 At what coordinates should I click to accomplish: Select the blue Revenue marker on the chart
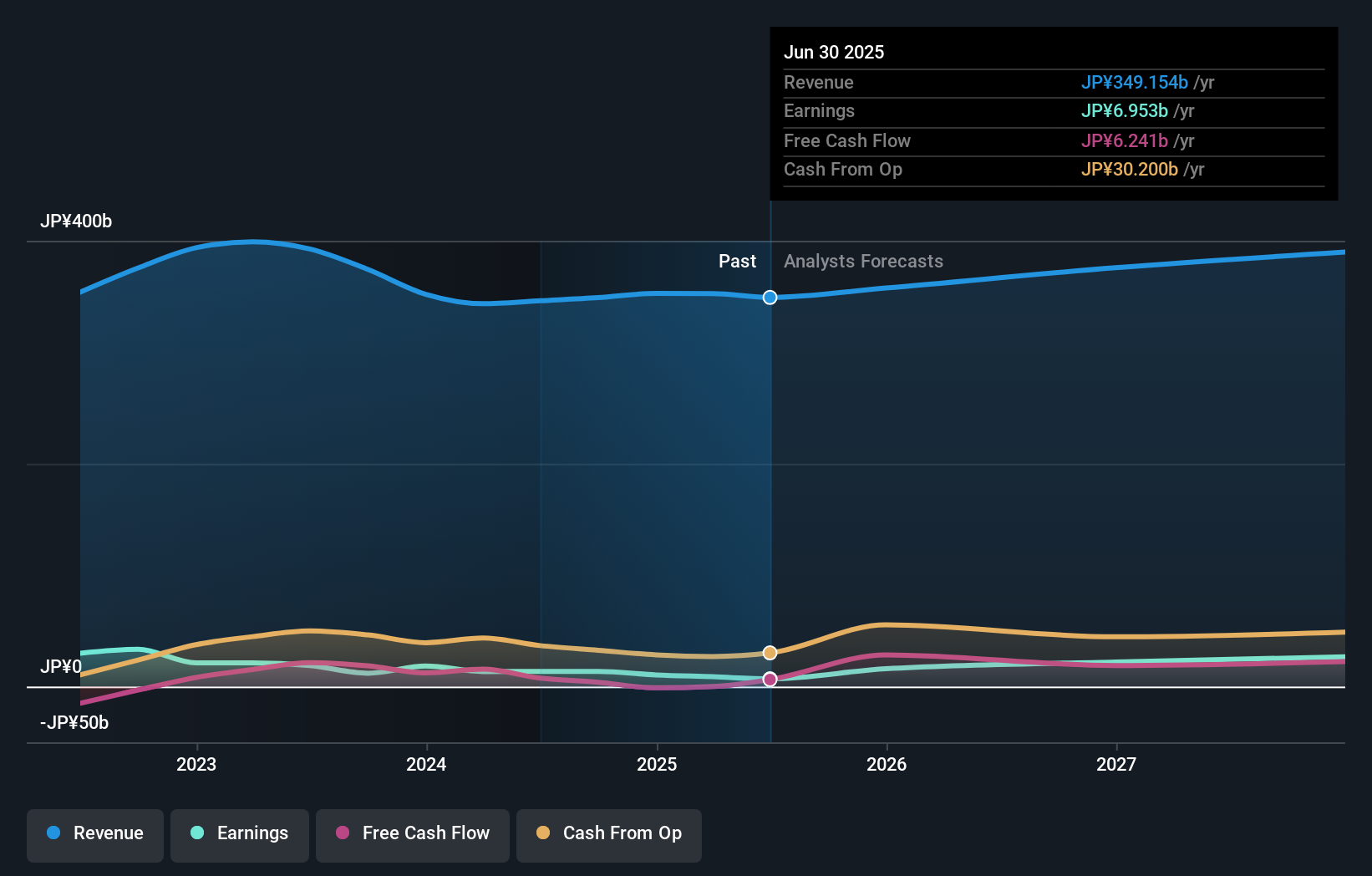click(770, 297)
